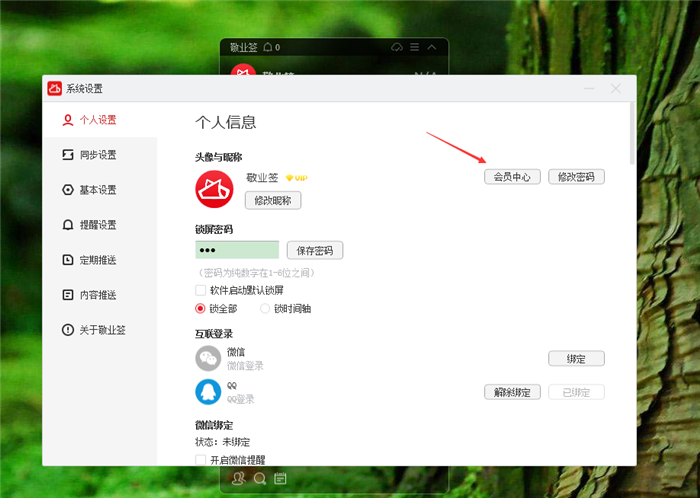700x498 pixels.
Task: Click the cloud sync icon in widget header
Action: coord(396,47)
